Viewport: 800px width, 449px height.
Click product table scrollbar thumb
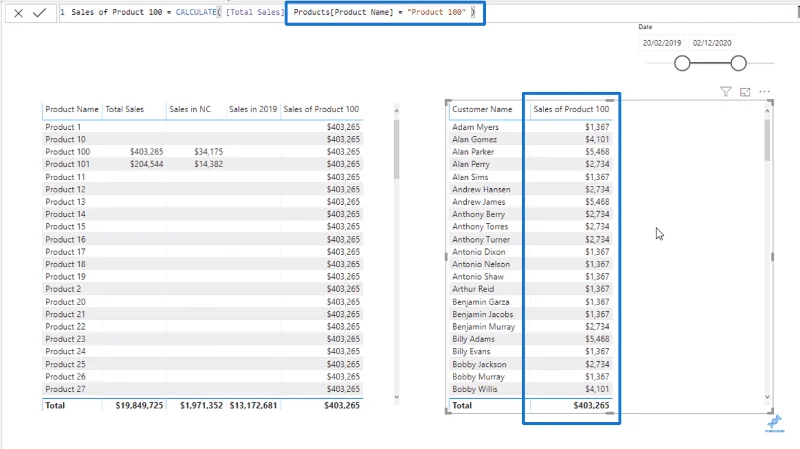pos(396,149)
